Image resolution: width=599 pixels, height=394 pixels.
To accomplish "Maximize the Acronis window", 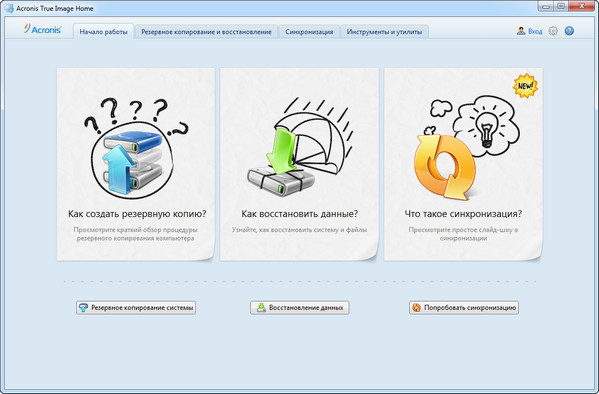I will pos(561,6).
